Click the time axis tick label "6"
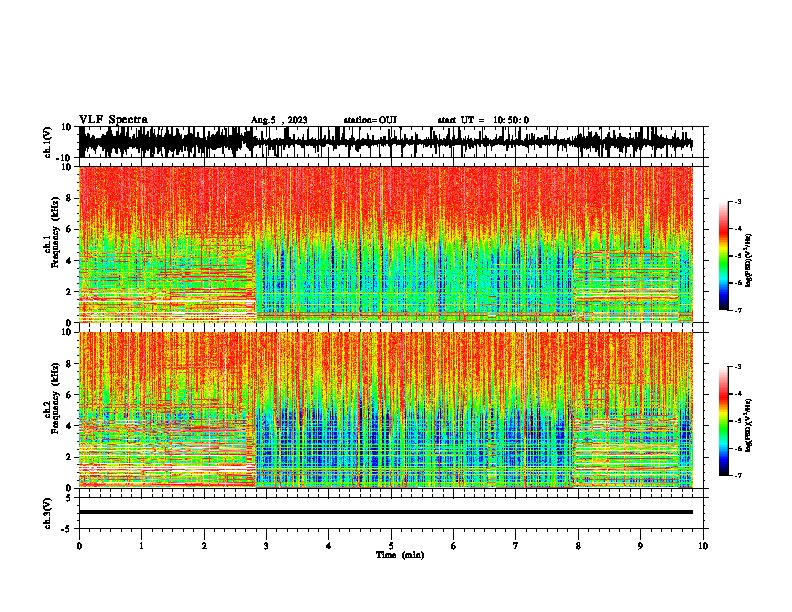This screenshot has height=612, width=792. [x=454, y=546]
